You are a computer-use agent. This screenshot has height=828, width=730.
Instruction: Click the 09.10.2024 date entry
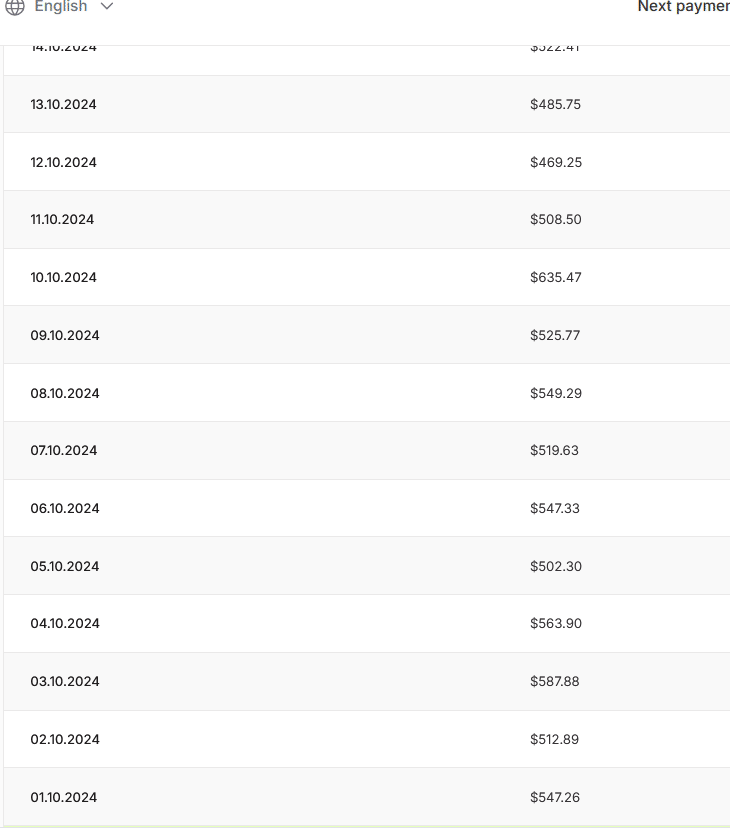[65, 336]
